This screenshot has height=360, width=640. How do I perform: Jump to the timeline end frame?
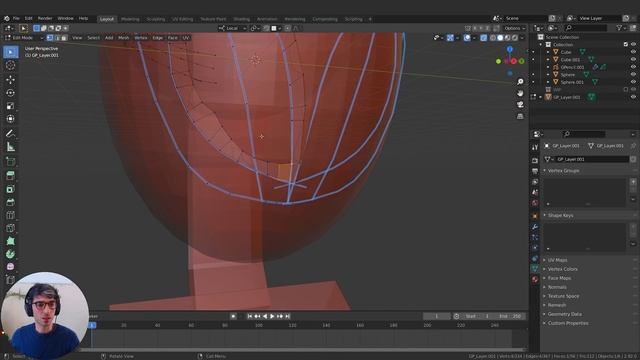tap(287, 316)
